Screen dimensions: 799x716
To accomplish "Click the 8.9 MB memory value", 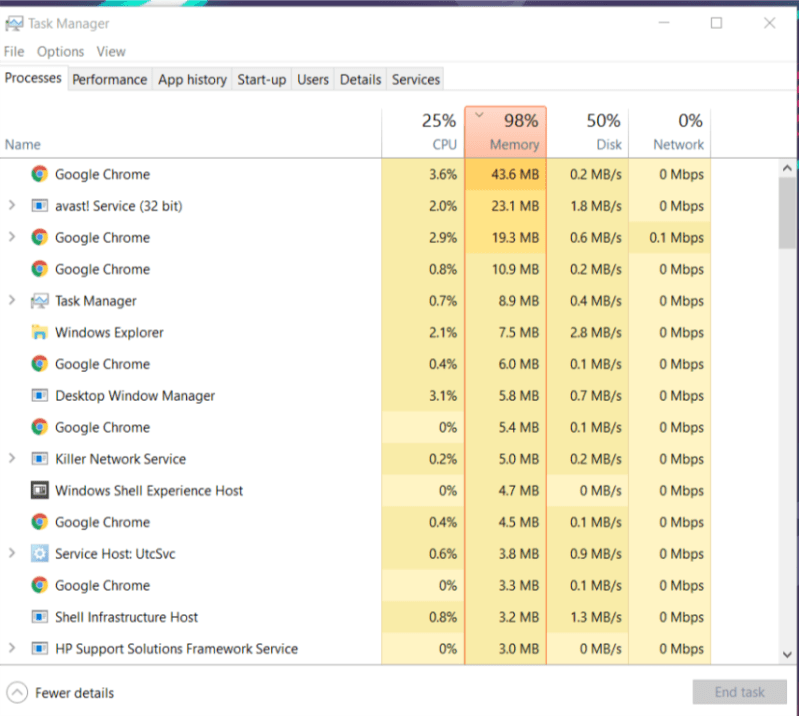I will point(519,301).
